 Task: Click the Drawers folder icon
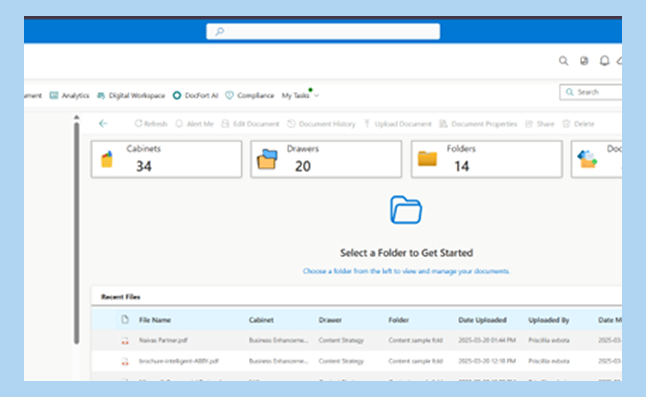click(x=267, y=159)
